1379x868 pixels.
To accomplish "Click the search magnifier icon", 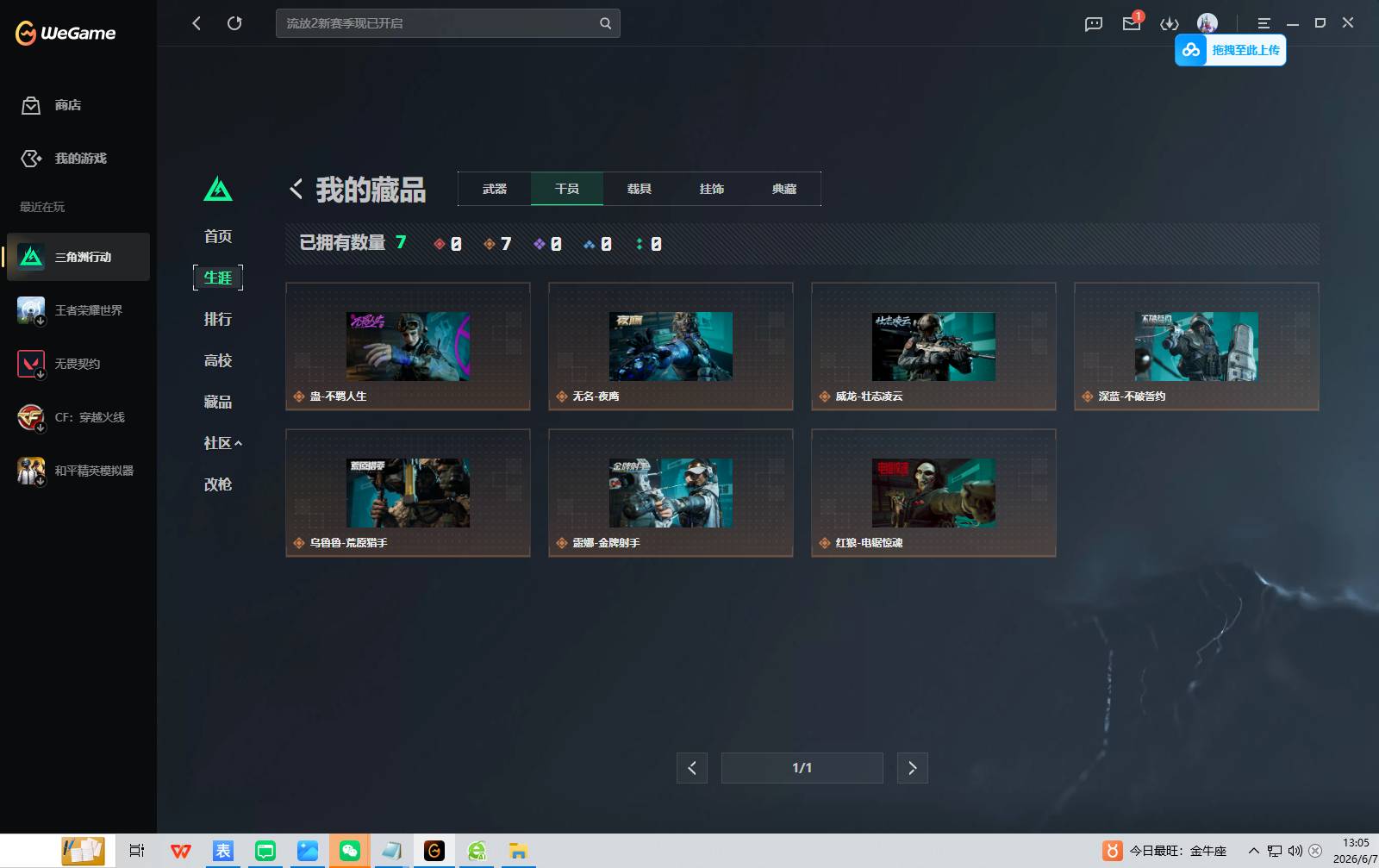I will [606, 23].
